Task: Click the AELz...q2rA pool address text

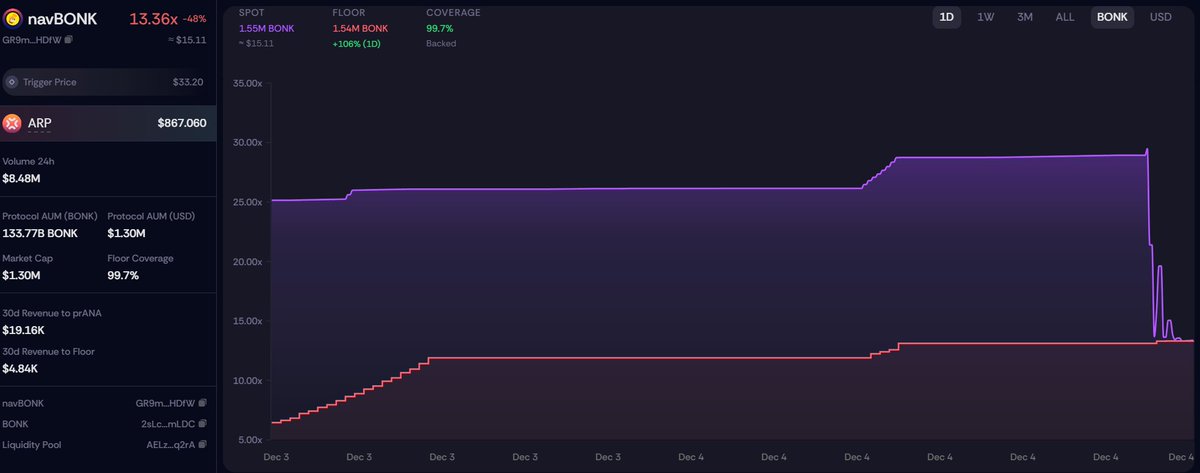Action: [170, 443]
